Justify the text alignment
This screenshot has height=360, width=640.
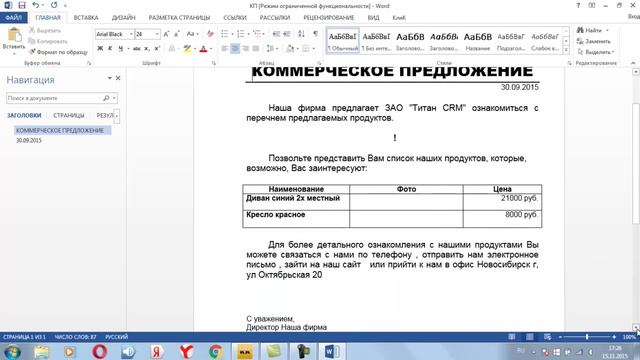[256, 49]
